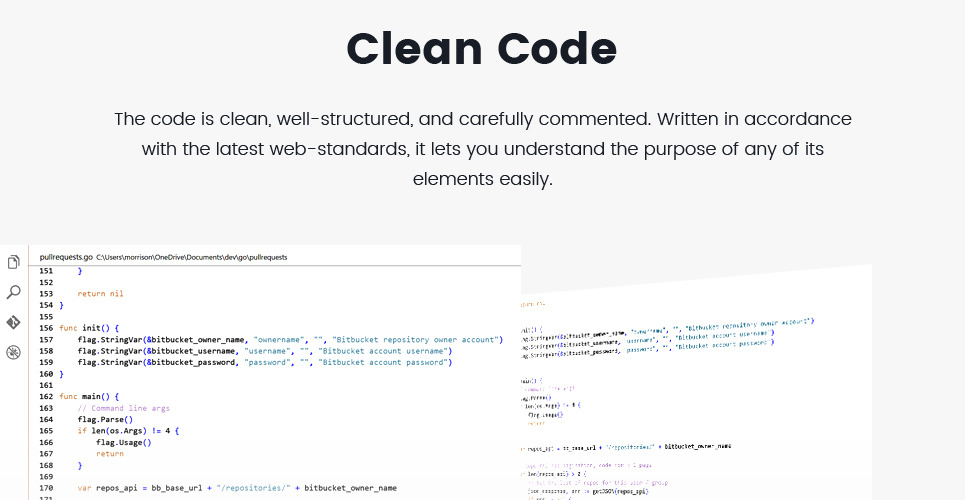Click the flag.Usage() call on line 166
965x500 pixels.
tap(123, 442)
